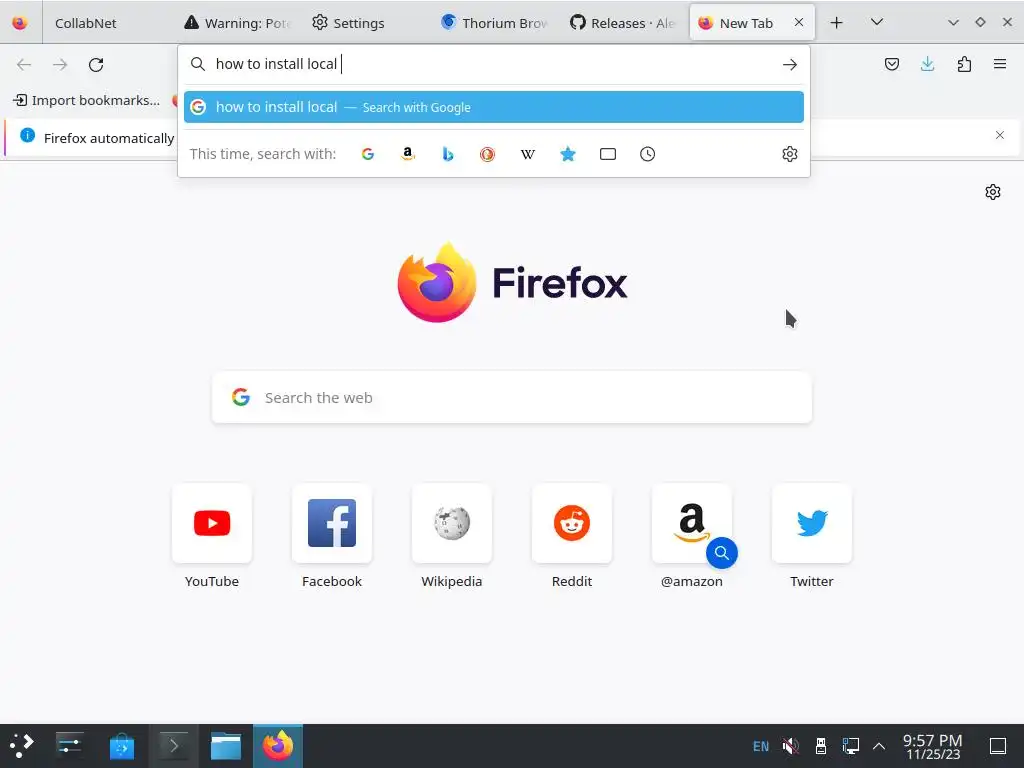Open System Settings from the taskbar

pos(69,746)
